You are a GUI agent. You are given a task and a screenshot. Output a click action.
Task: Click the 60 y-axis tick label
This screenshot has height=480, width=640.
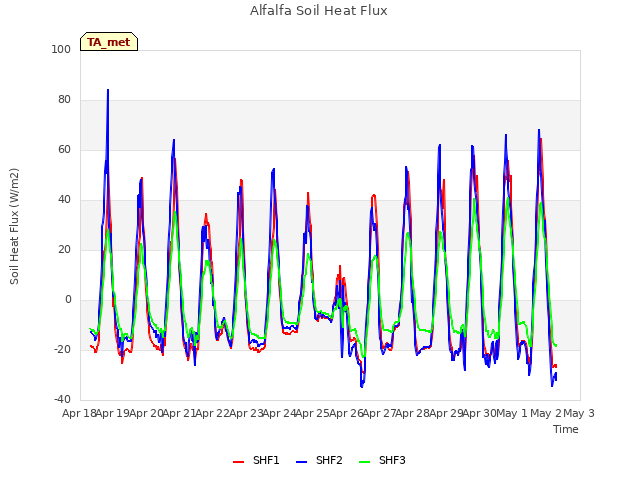tap(64, 149)
